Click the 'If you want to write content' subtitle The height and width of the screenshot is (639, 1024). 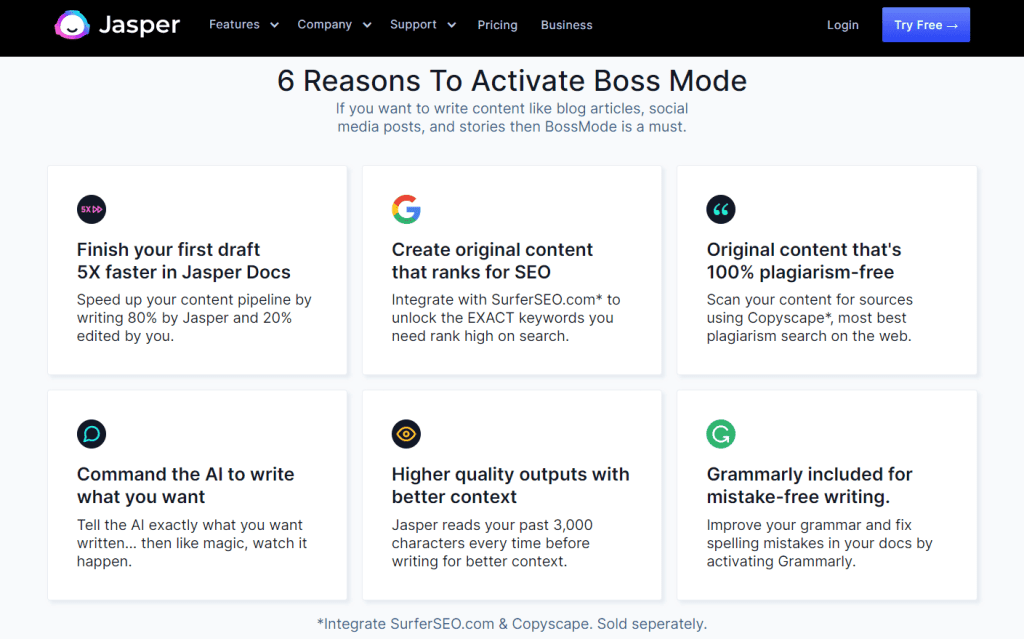click(x=512, y=118)
